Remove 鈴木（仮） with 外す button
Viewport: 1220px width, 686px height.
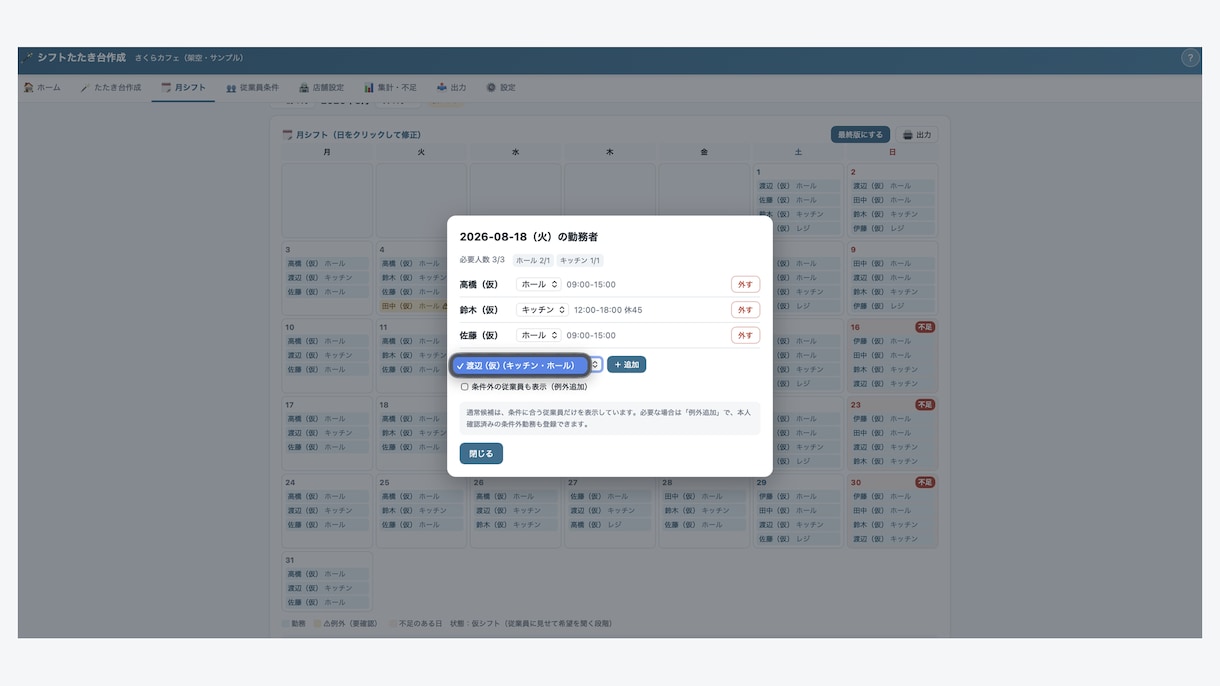tap(745, 310)
